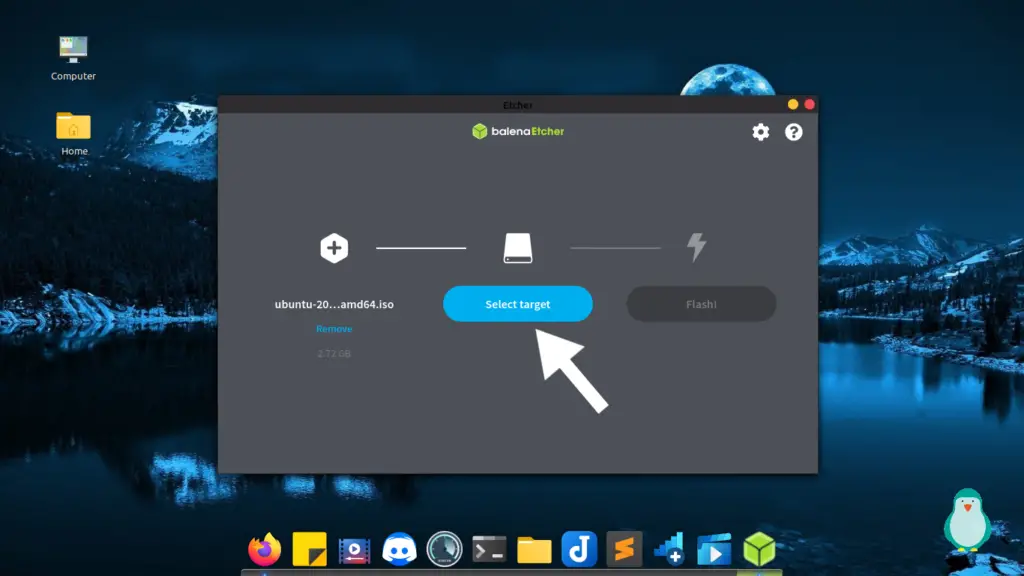Open the speedometer gauge dock app
1024x576 pixels.
click(444, 549)
